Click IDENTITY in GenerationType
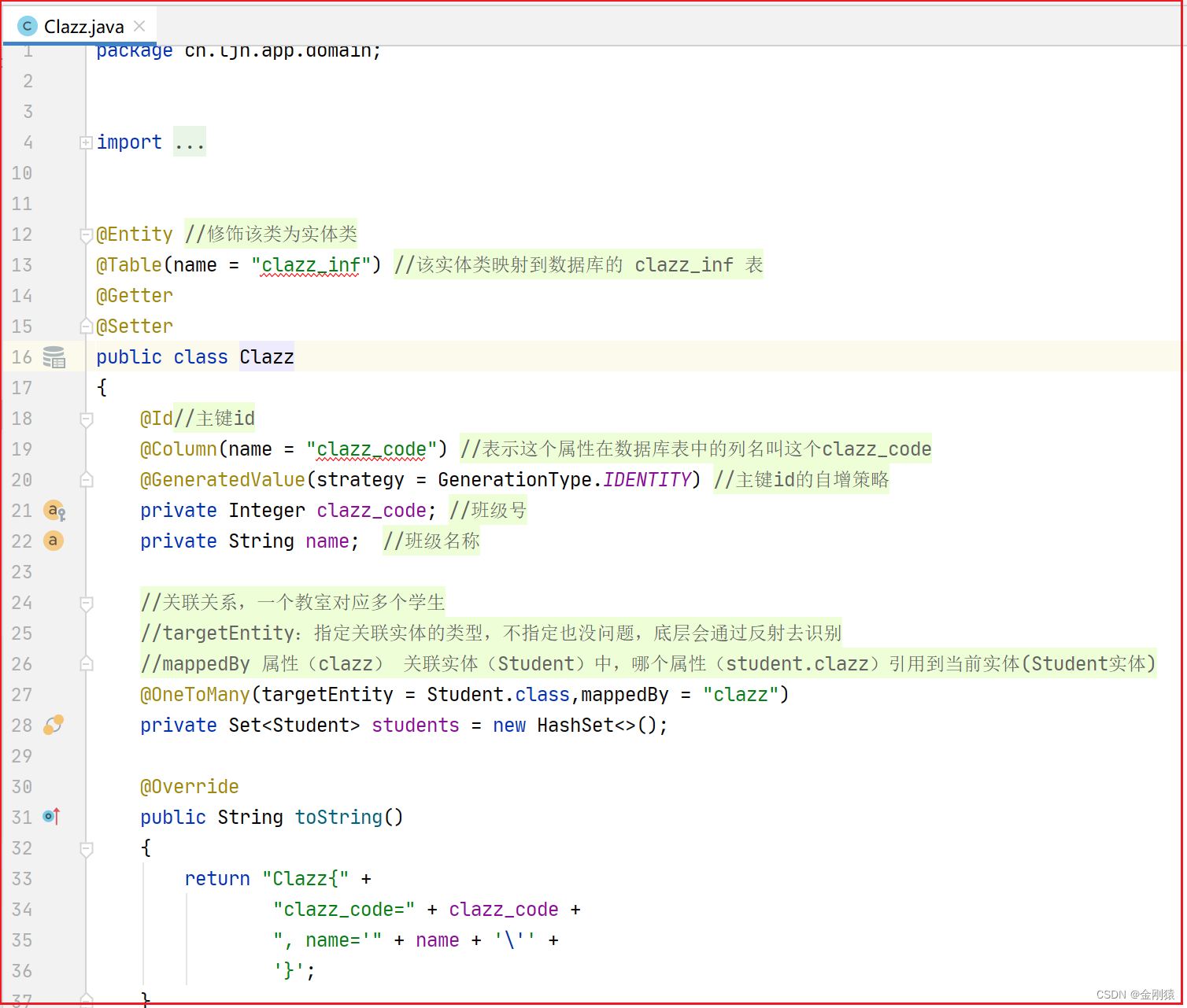 pyautogui.click(x=647, y=480)
